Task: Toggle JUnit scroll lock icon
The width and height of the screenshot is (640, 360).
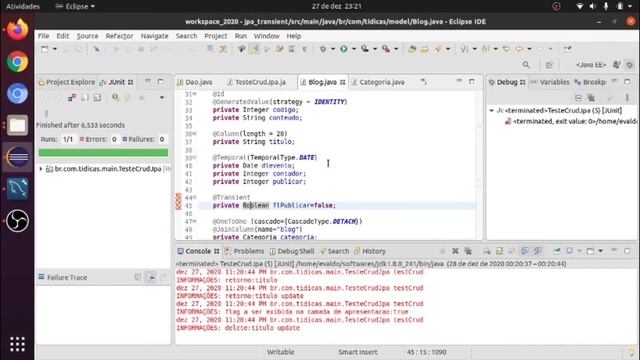Action: click(x=97, y=98)
